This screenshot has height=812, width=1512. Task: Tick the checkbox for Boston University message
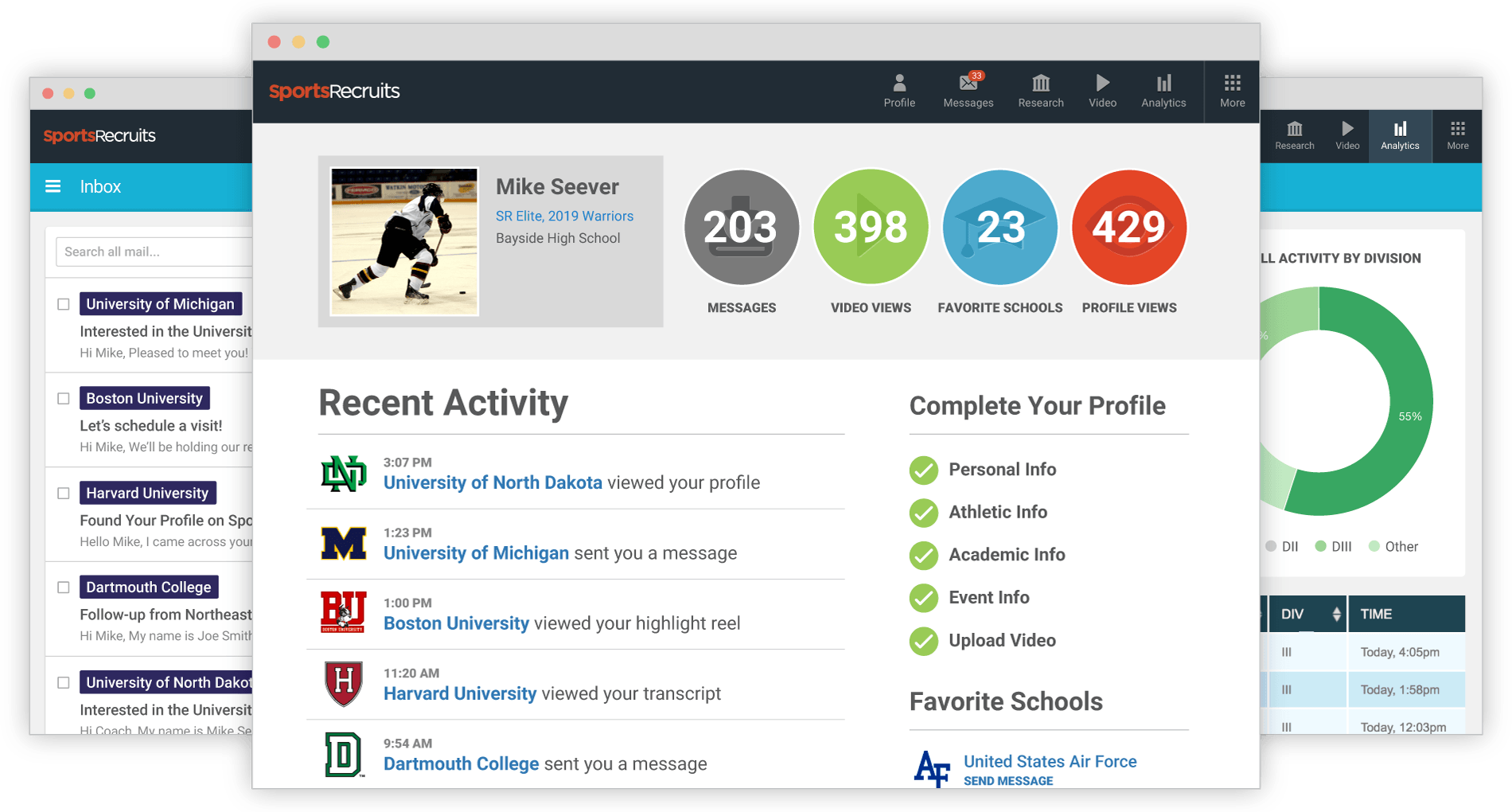click(64, 398)
